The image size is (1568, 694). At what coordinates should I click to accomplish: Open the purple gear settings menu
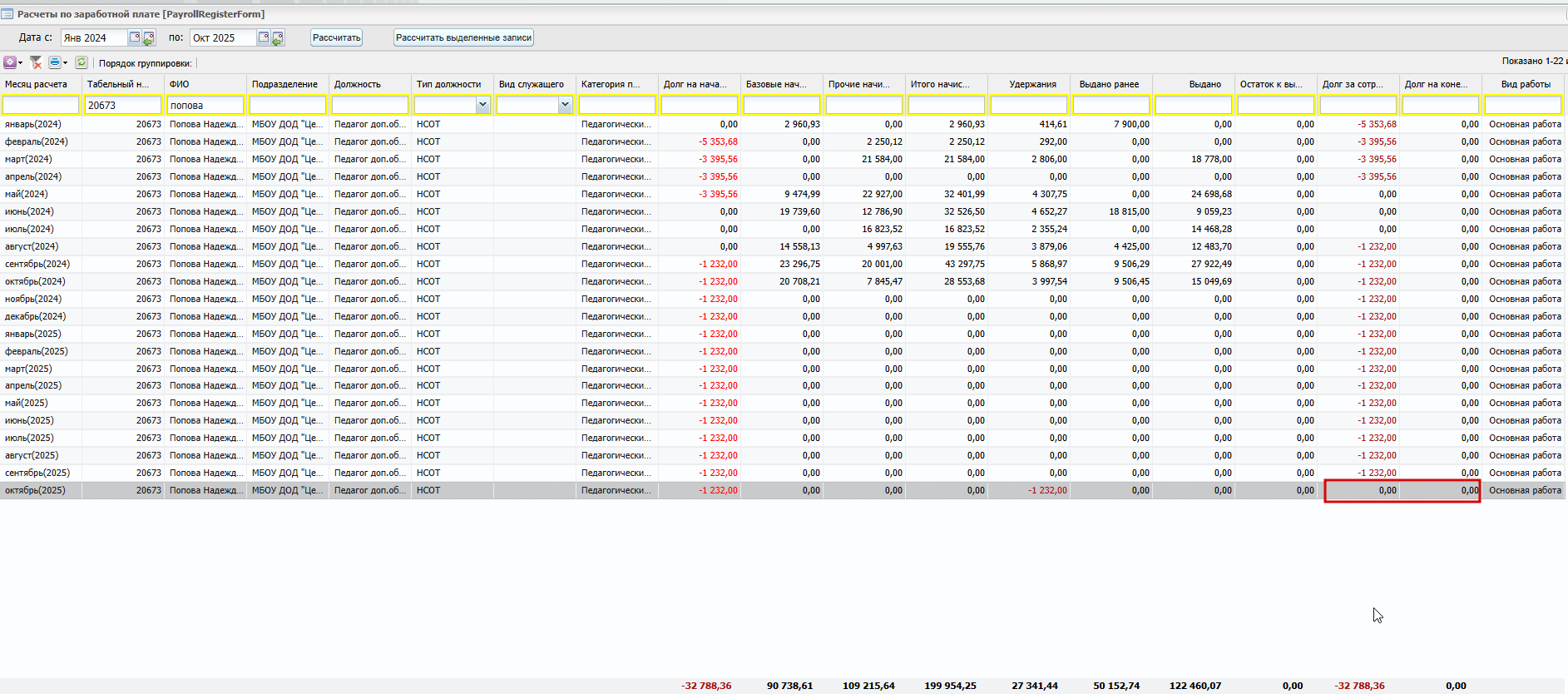[10, 62]
